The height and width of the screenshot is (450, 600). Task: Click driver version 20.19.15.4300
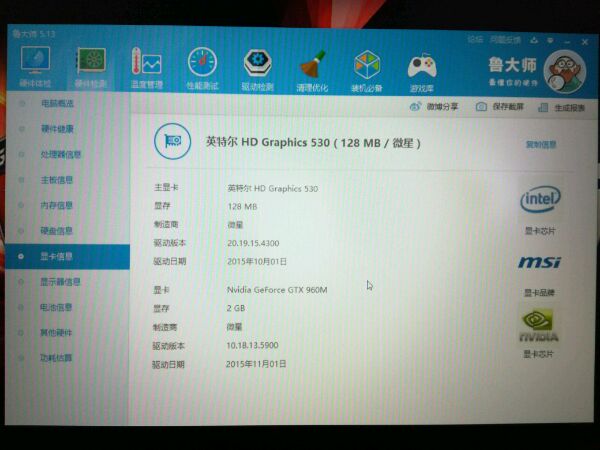pyautogui.click(x=253, y=243)
